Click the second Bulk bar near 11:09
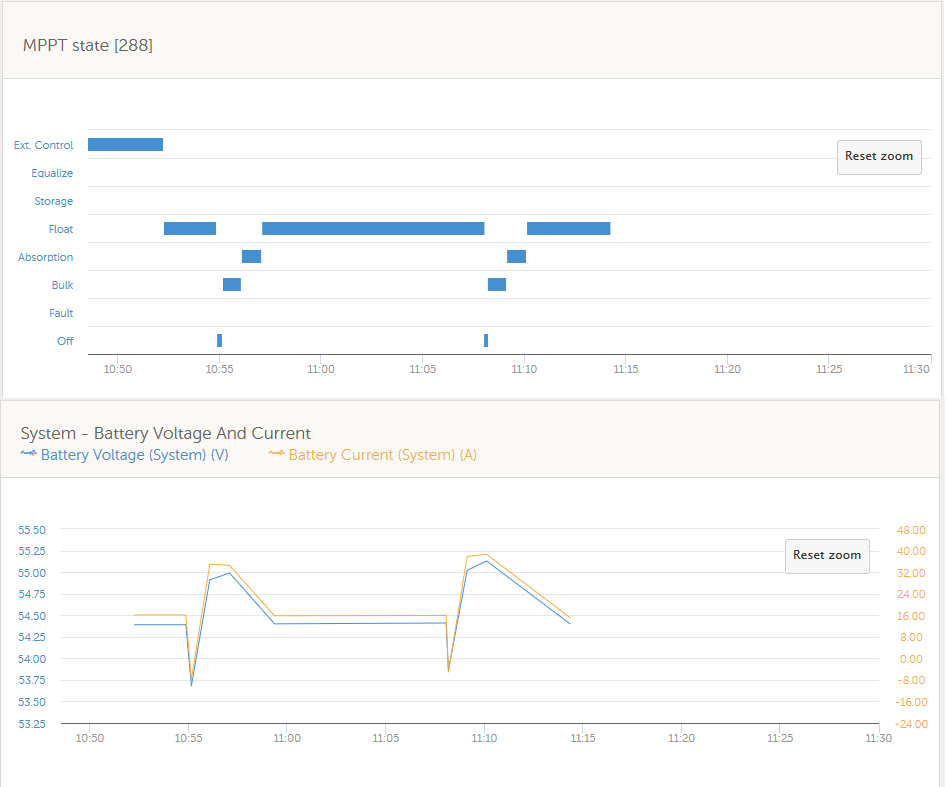947x787 pixels. point(497,285)
